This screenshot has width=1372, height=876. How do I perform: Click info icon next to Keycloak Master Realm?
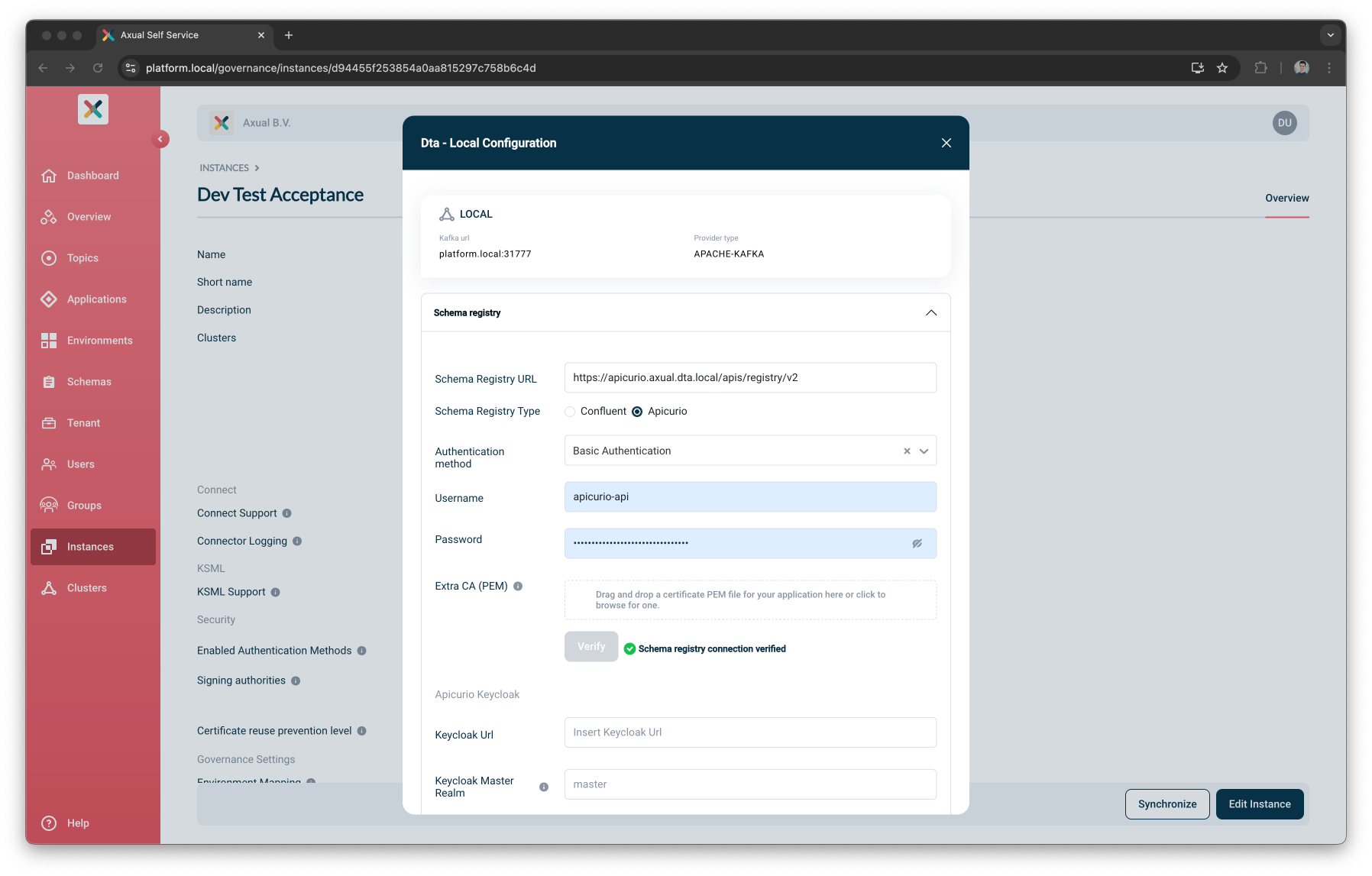pyautogui.click(x=544, y=787)
